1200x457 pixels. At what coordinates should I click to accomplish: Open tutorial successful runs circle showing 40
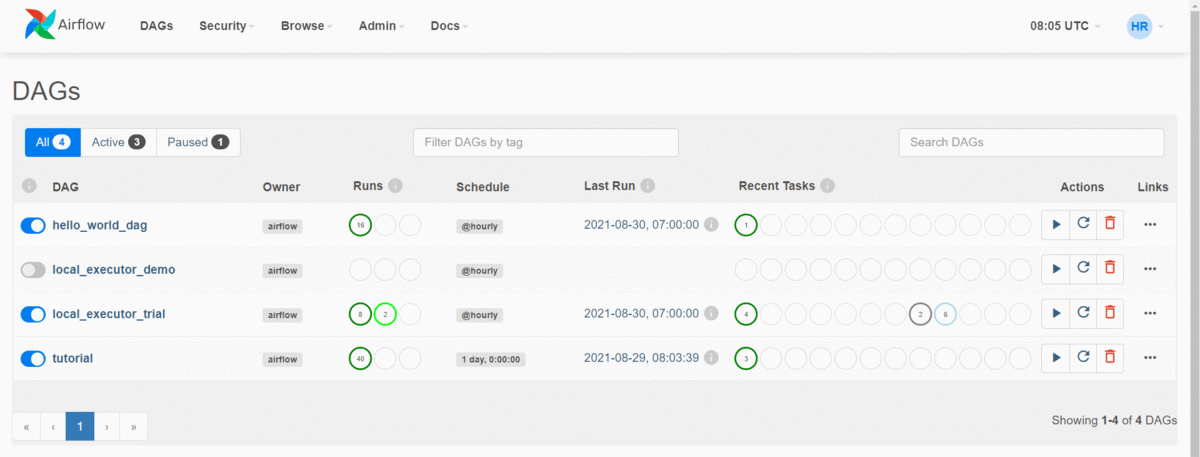tap(360, 358)
